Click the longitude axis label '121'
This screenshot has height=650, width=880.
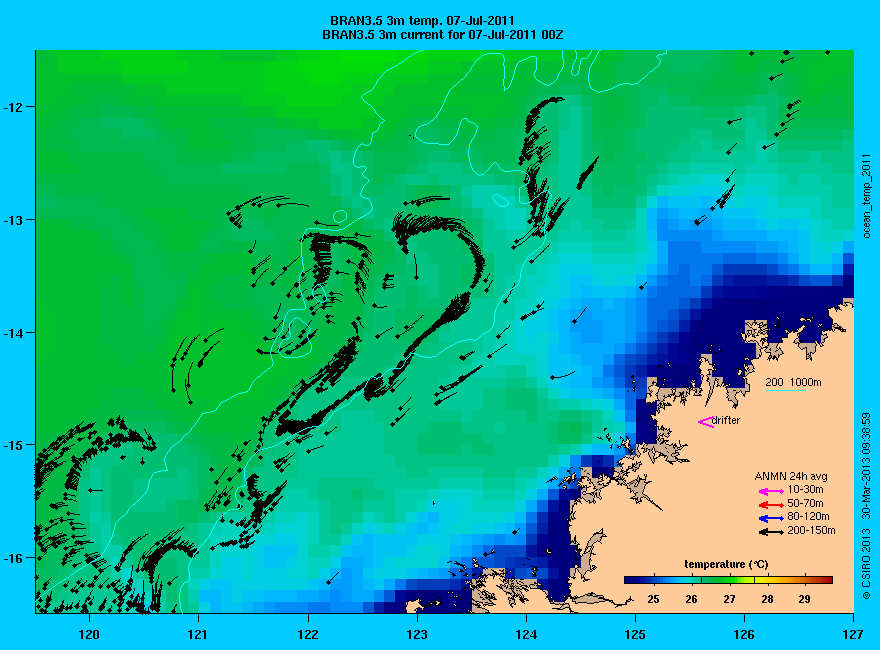click(x=198, y=635)
